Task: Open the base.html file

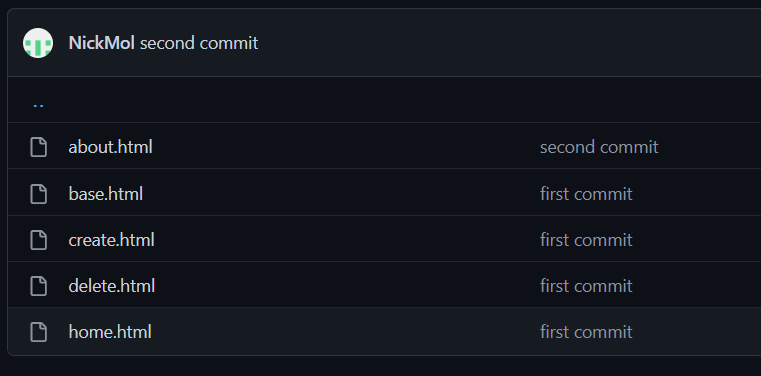Action: [105, 194]
